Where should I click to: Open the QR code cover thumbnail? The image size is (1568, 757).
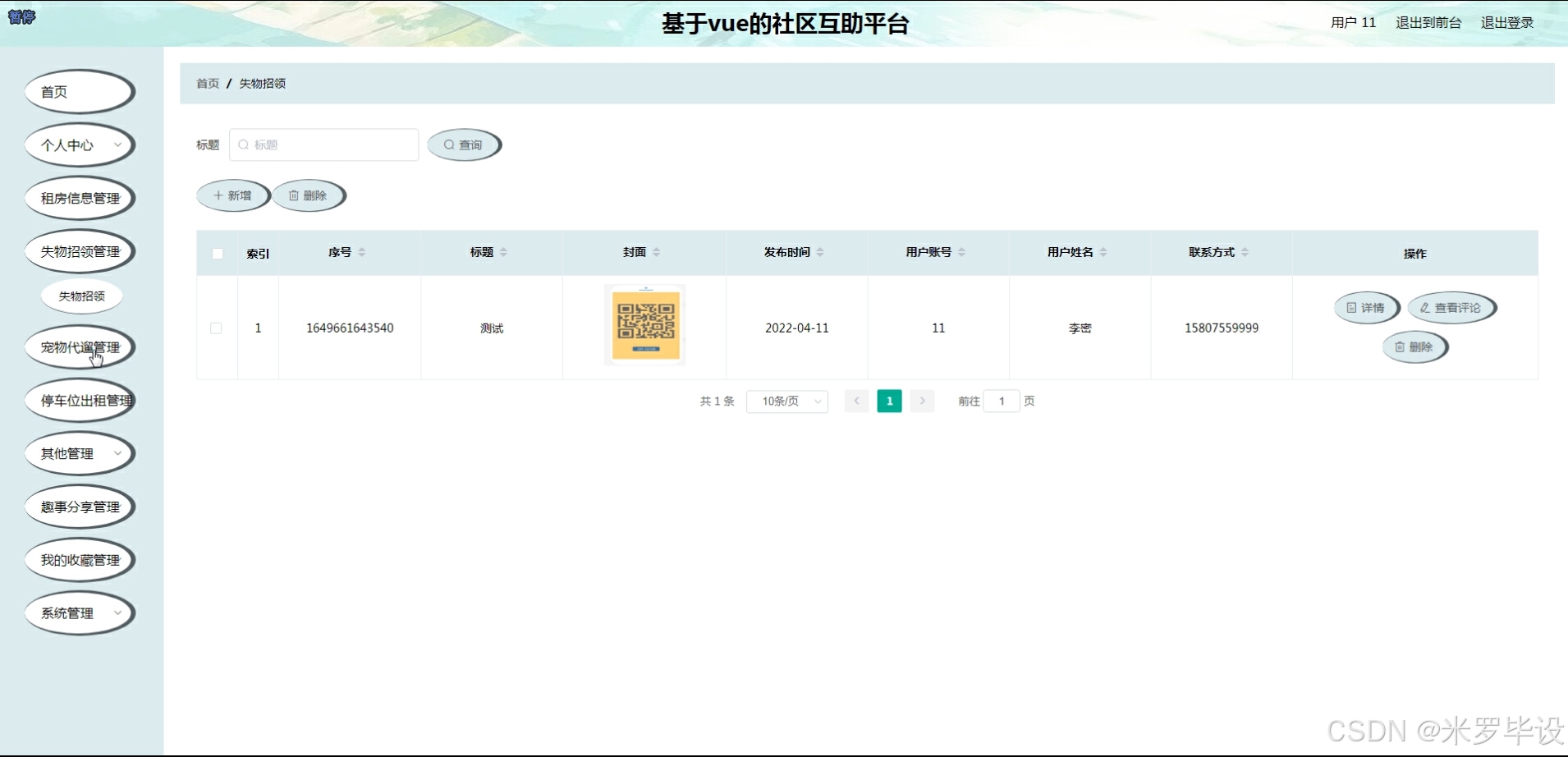[x=645, y=325]
